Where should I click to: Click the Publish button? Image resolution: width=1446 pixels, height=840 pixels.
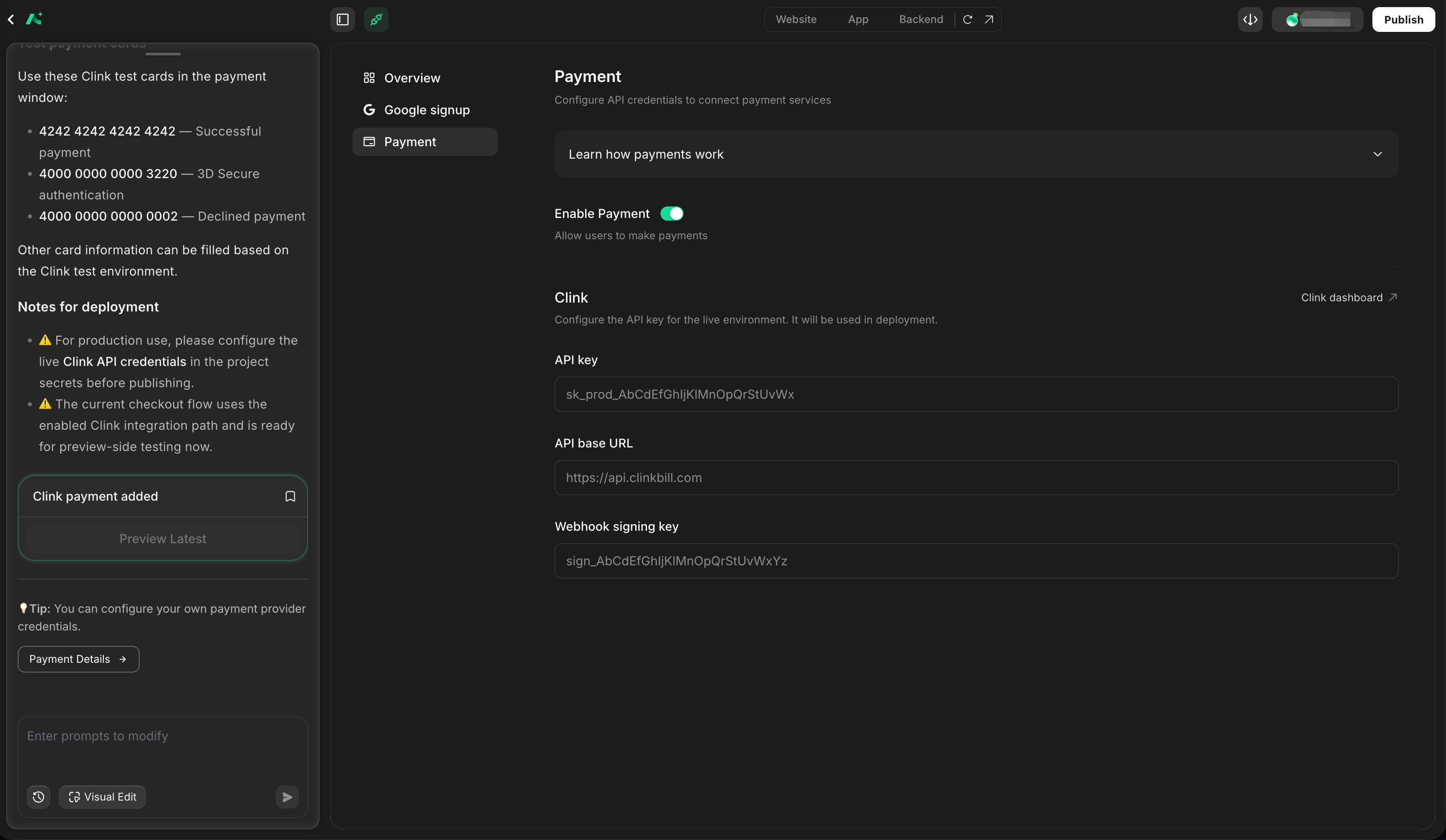click(x=1403, y=19)
